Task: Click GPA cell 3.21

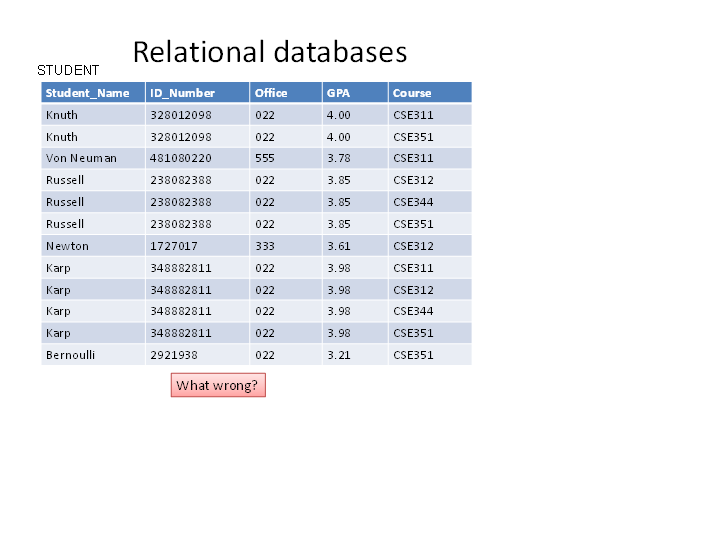Action: [355, 354]
